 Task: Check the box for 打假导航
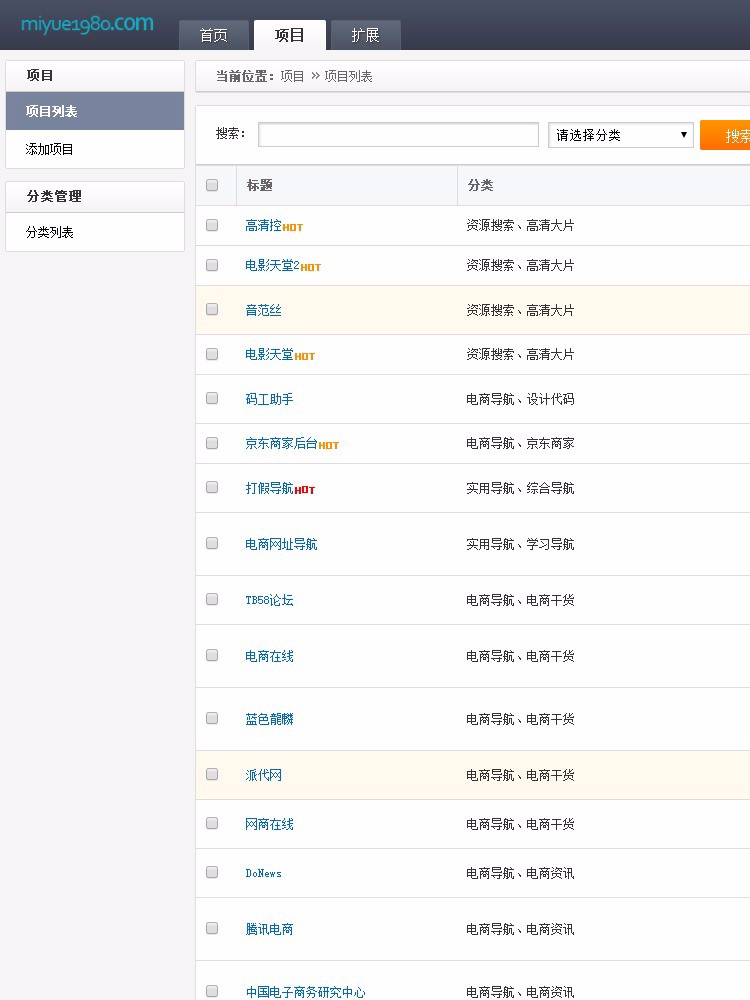pyautogui.click(x=212, y=487)
